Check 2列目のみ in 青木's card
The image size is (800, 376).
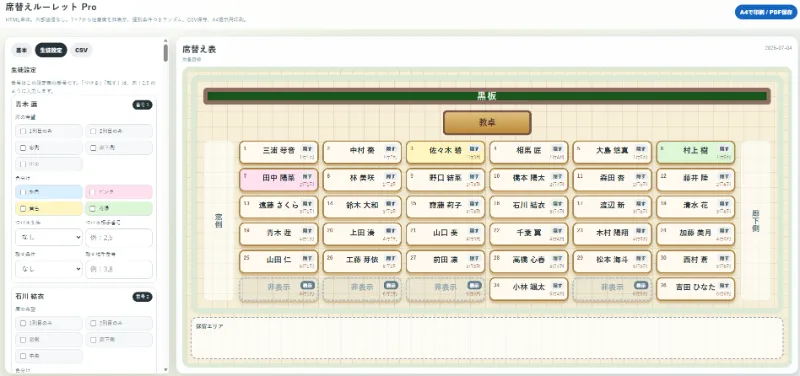pyautogui.click(x=93, y=131)
